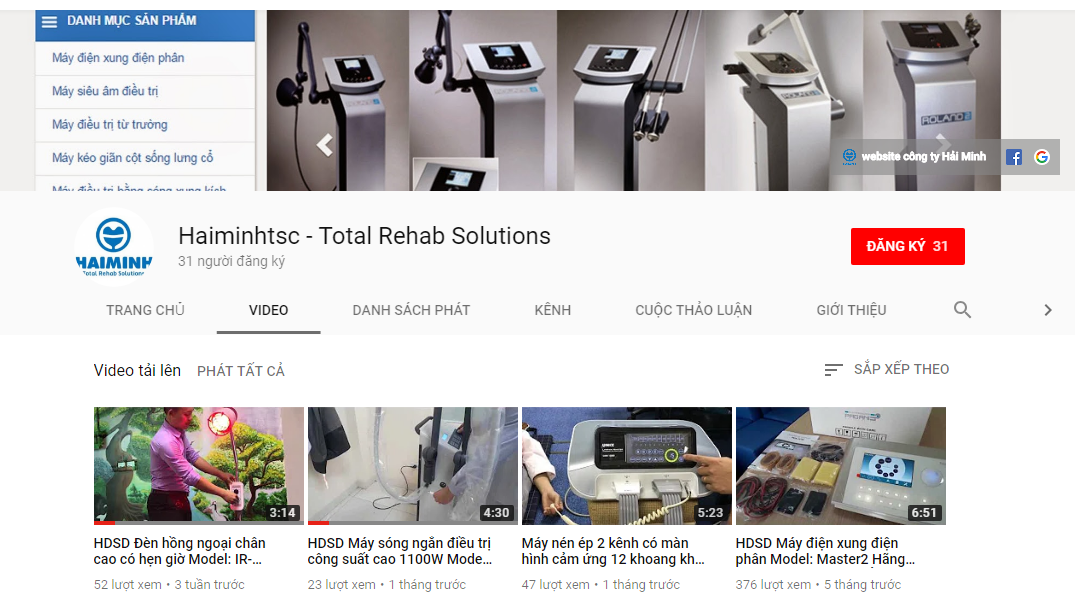Select the GIỚI THIỆU tab
This screenshot has height=614, width=1075.
pyautogui.click(x=851, y=310)
